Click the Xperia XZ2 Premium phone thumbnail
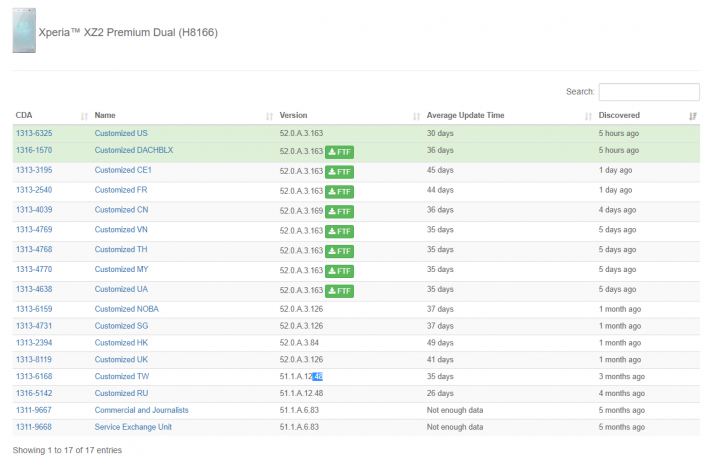Screen dimensions: 720x470 24,31
